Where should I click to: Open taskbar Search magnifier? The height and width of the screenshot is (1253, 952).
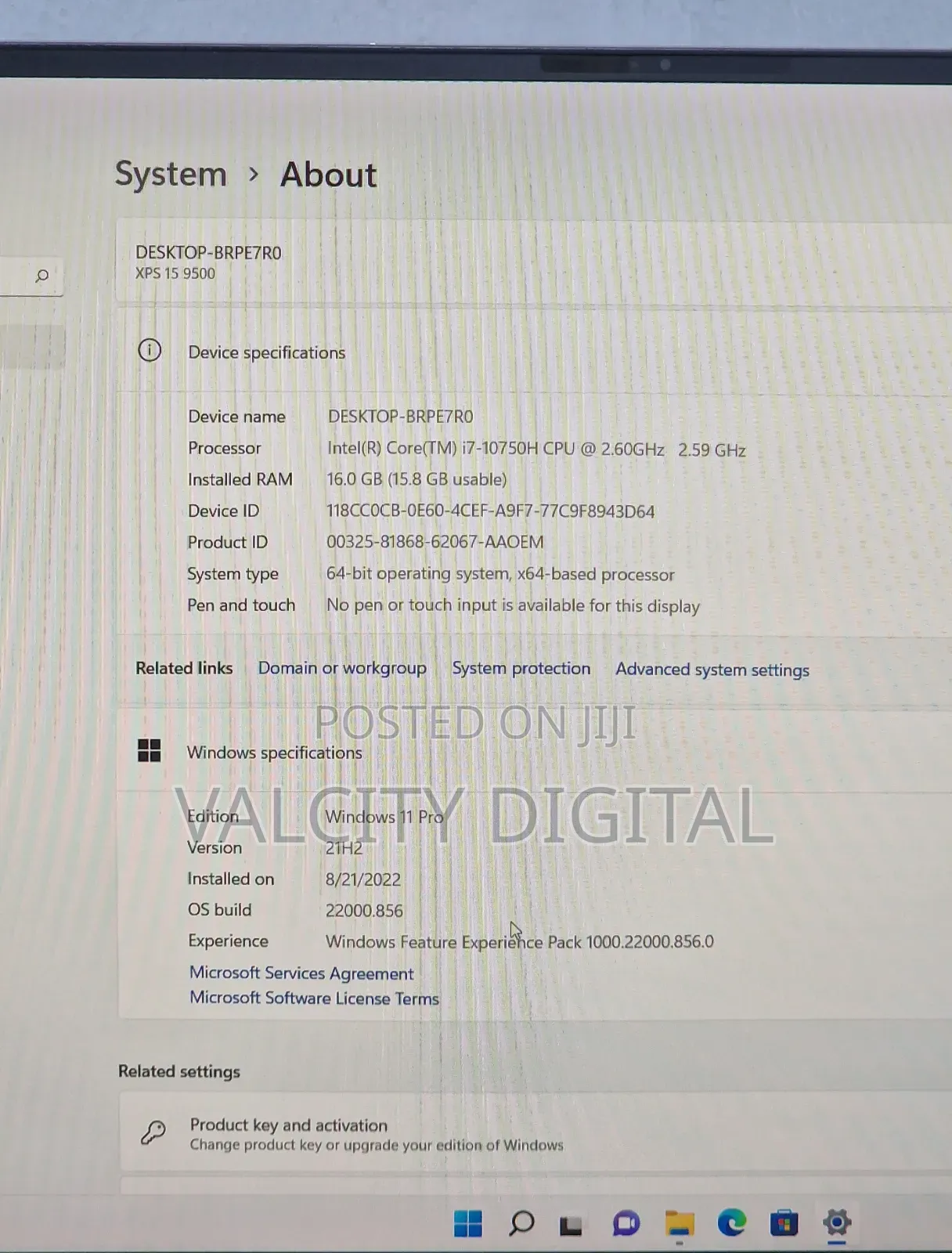[x=521, y=1222]
